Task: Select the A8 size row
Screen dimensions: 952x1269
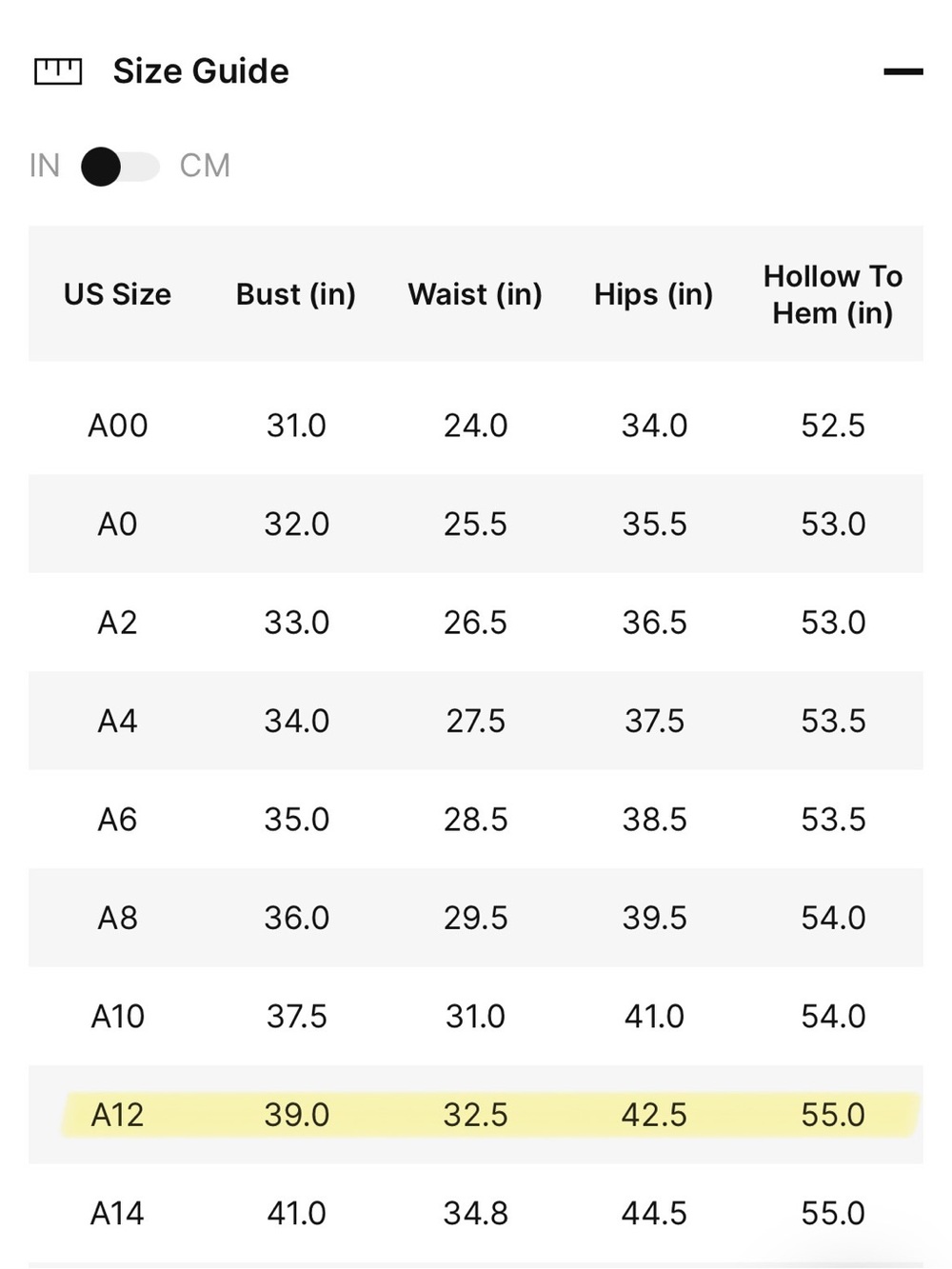Action: (476, 918)
